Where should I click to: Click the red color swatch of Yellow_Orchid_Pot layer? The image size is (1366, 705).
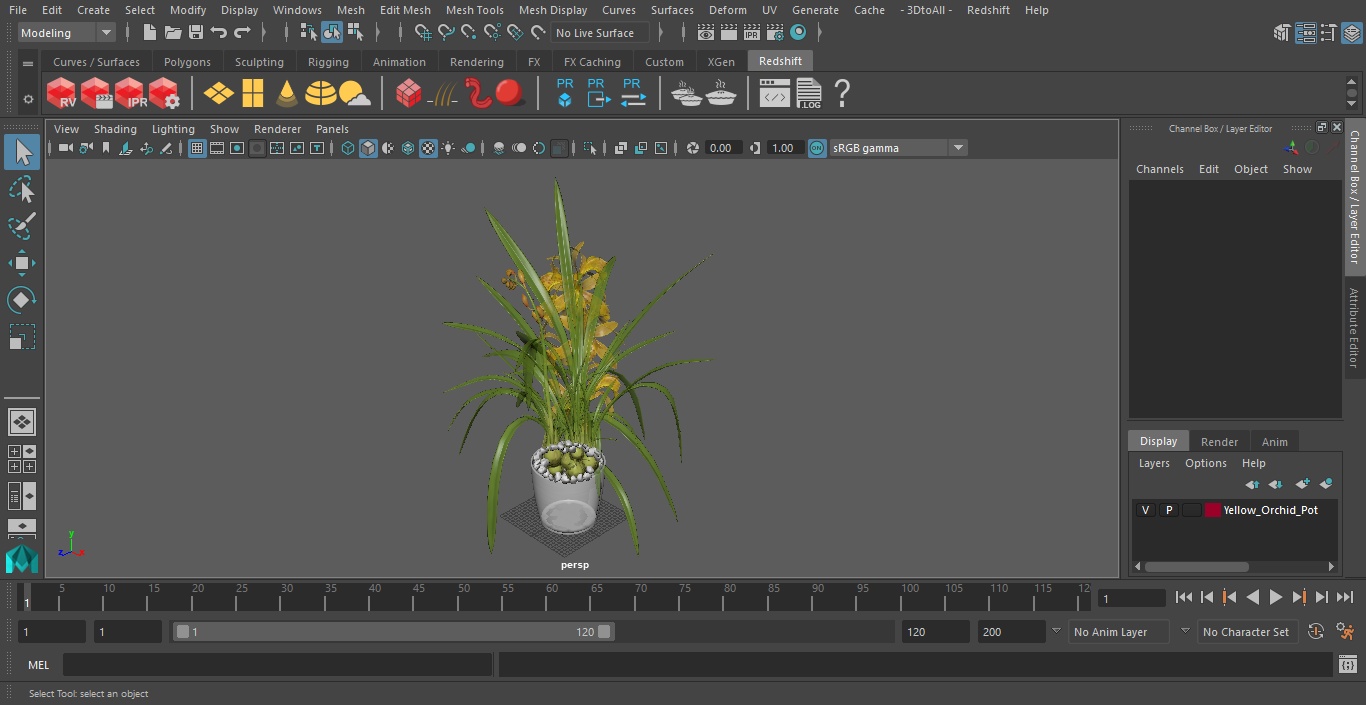(1213, 510)
